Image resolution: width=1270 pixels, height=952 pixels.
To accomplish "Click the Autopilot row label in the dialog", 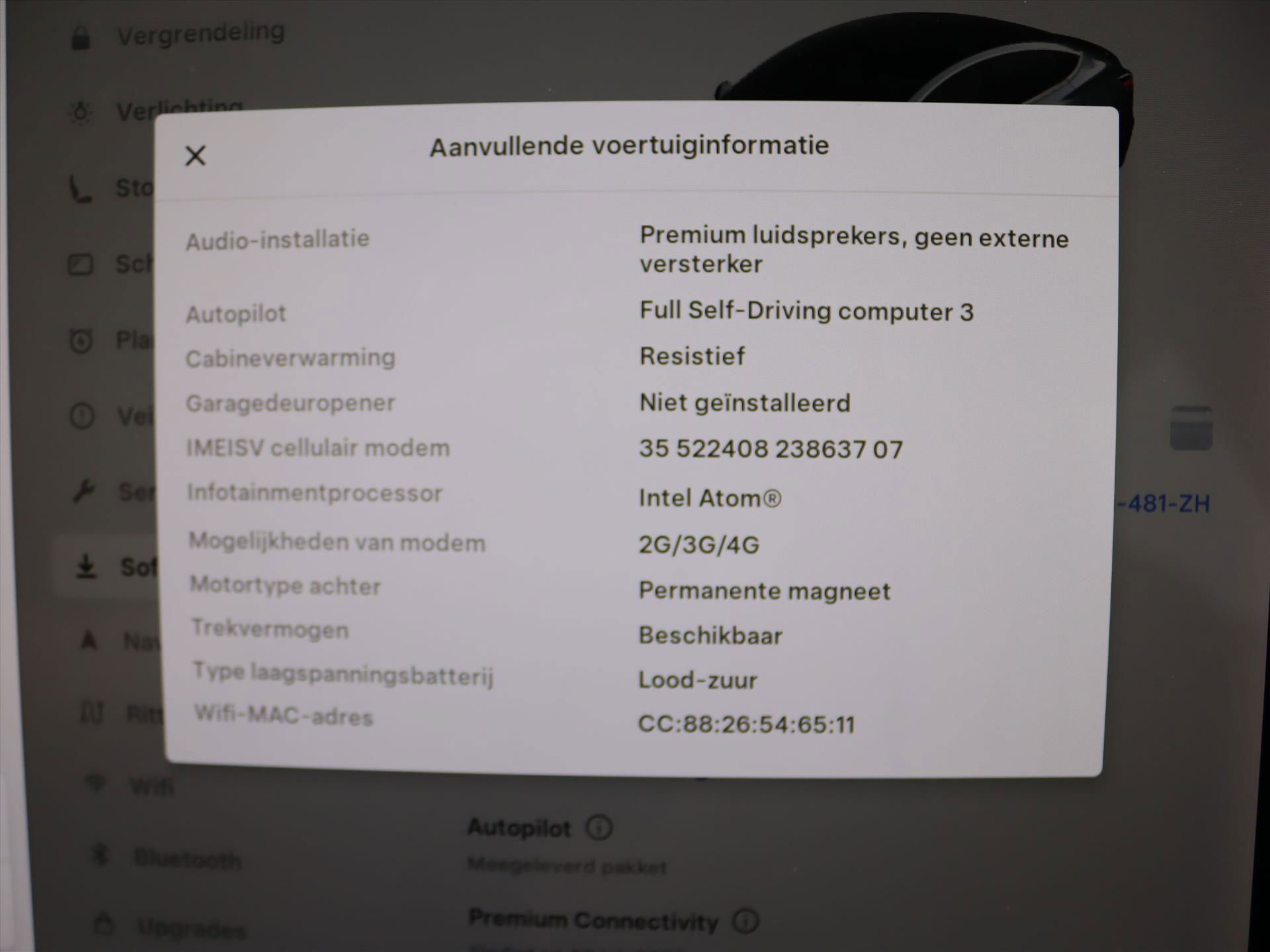I will point(236,313).
